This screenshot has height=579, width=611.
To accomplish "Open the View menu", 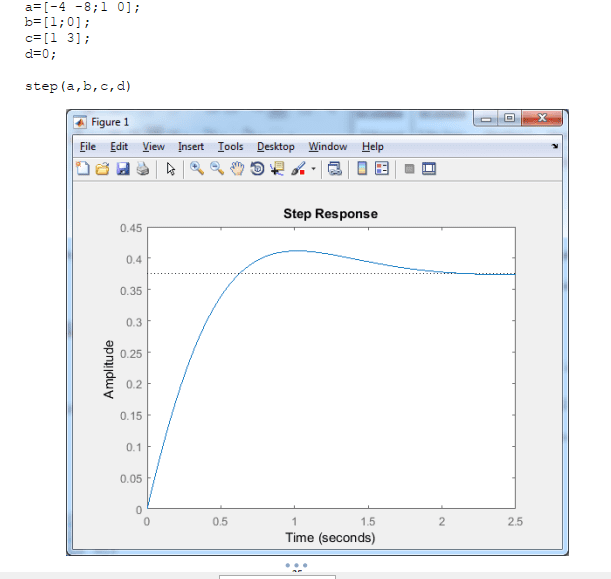I will pos(153,147).
